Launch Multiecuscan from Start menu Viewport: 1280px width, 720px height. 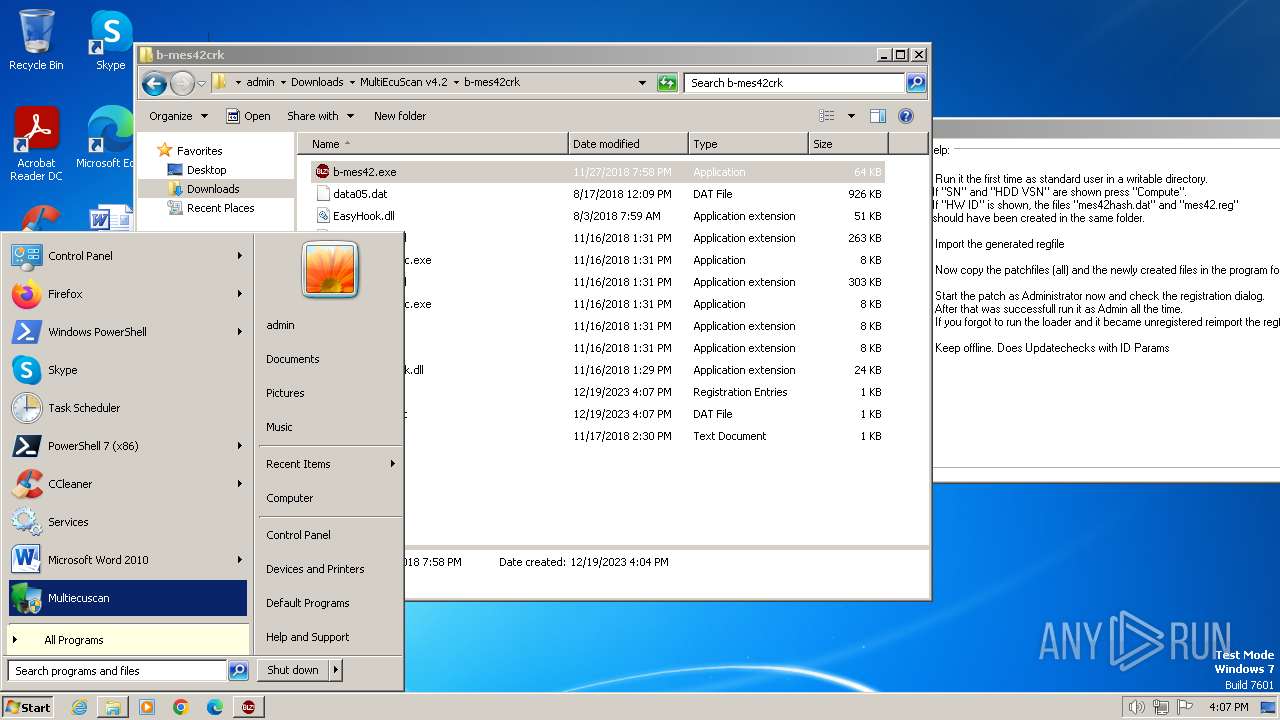point(127,598)
